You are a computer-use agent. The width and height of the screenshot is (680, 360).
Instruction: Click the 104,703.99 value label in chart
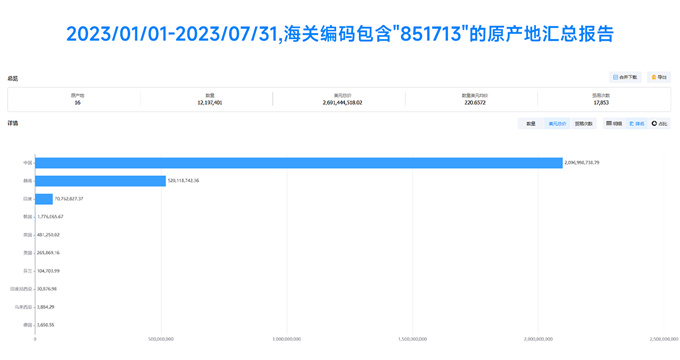point(48,271)
